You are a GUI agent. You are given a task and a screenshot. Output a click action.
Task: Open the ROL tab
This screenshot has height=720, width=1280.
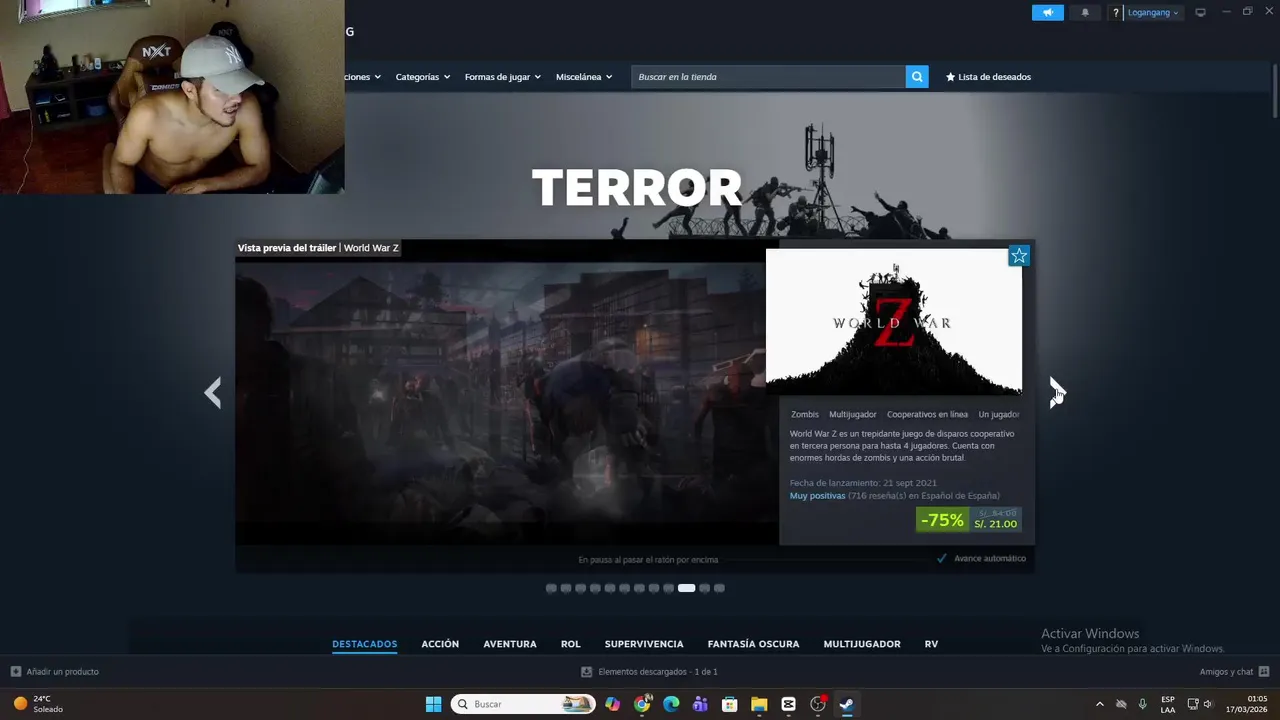(x=570, y=644)
